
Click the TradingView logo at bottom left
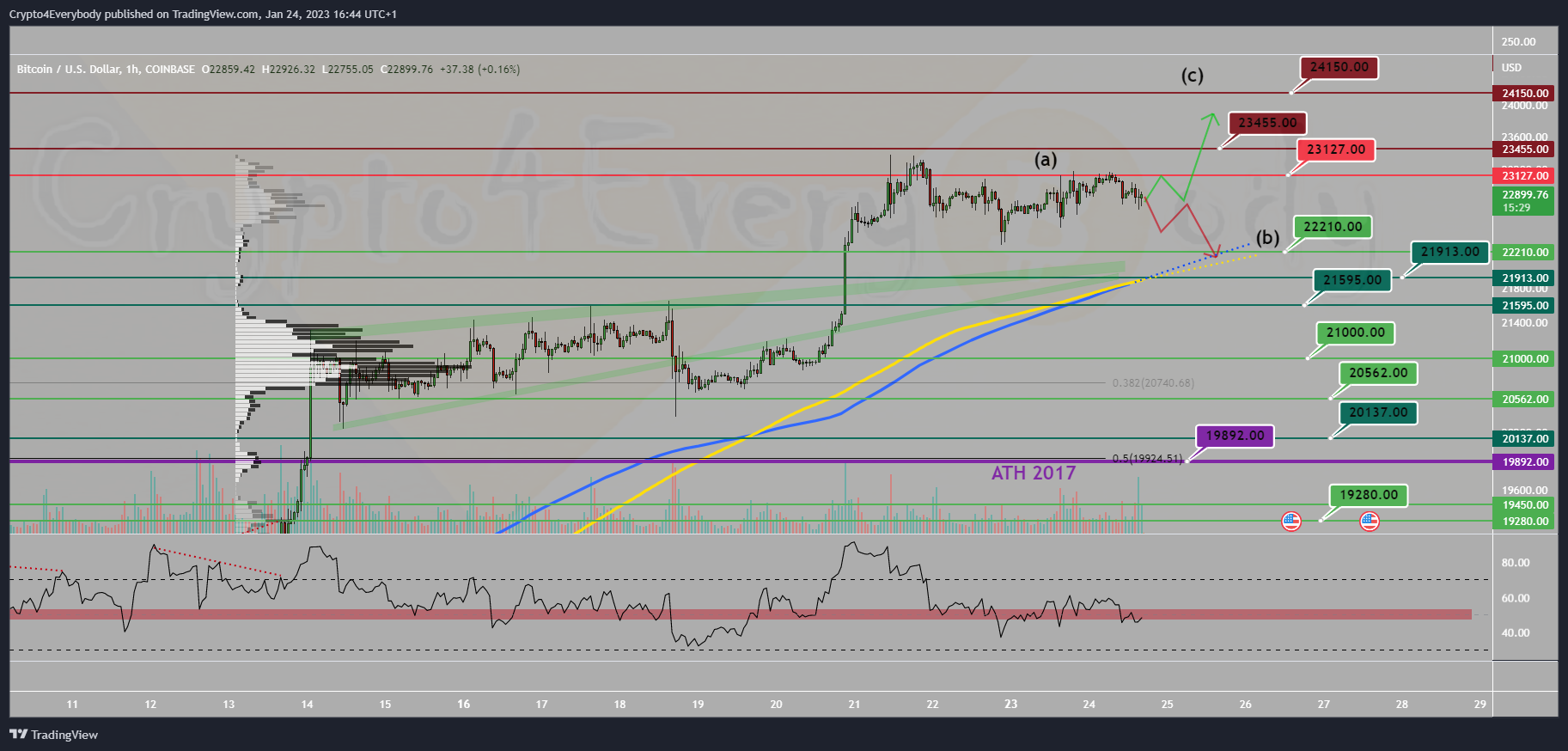pyautogui.click(x=53, y=735)
